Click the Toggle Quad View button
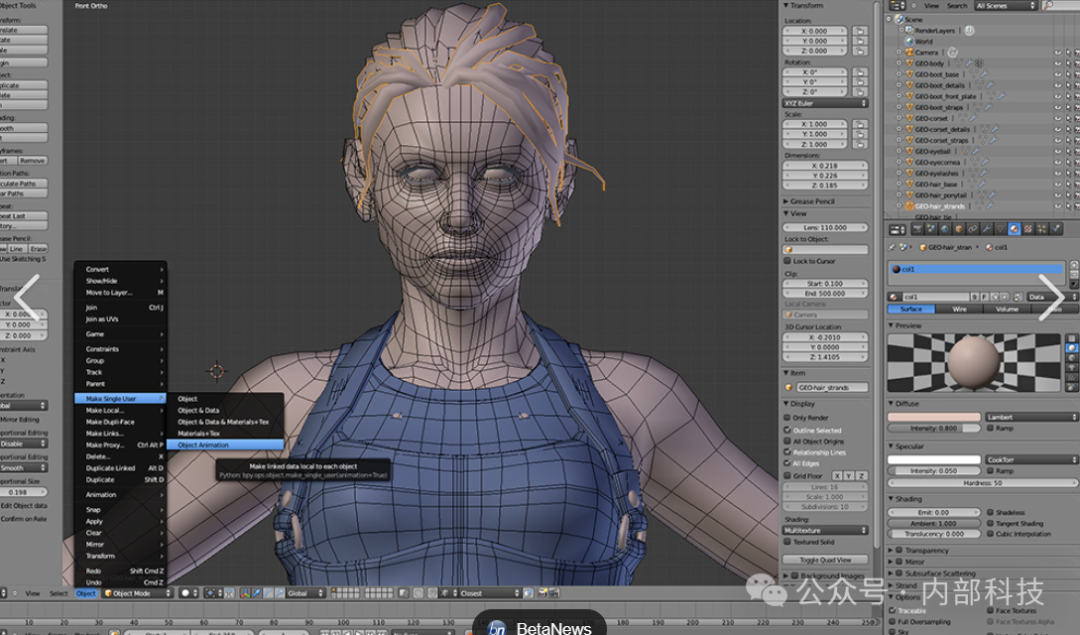 coord(825,560)
